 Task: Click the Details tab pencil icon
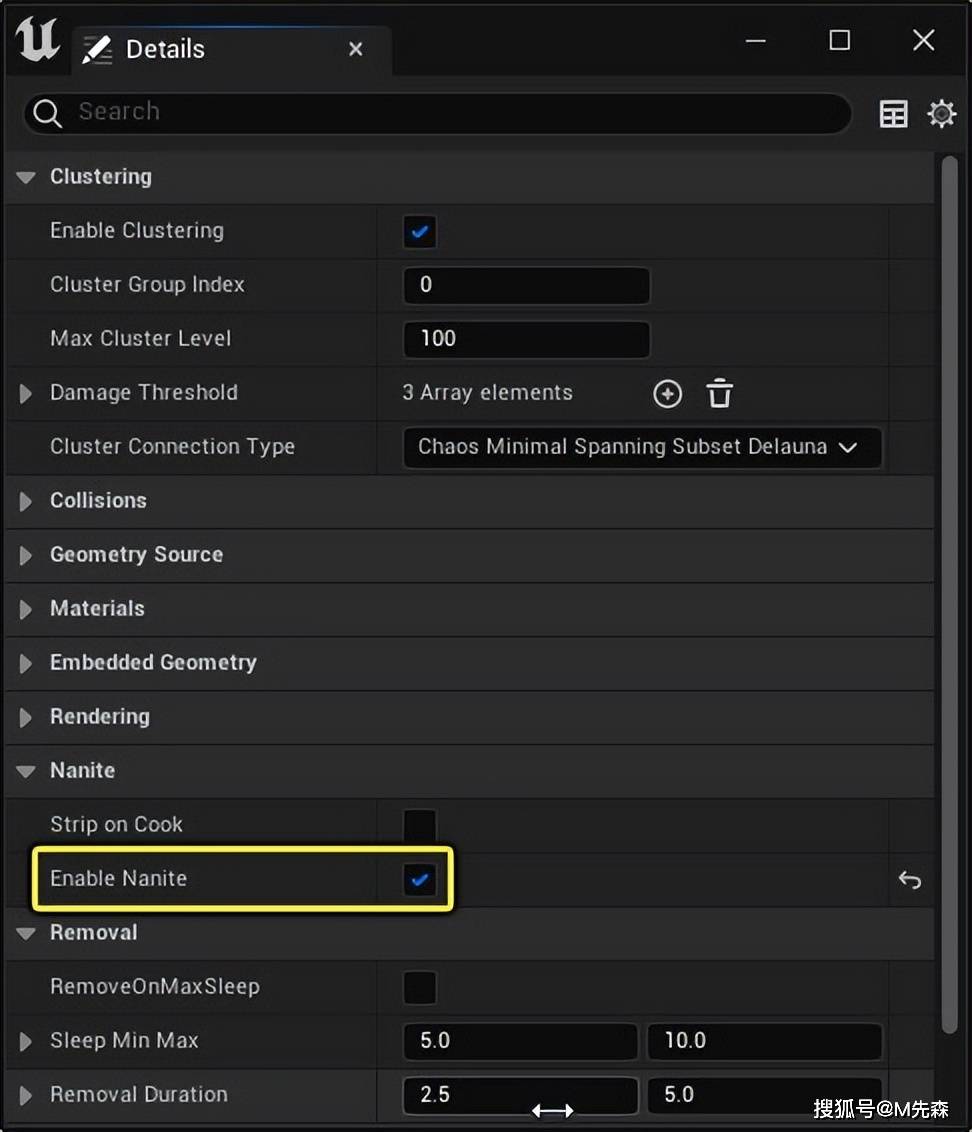pos(97,50)
